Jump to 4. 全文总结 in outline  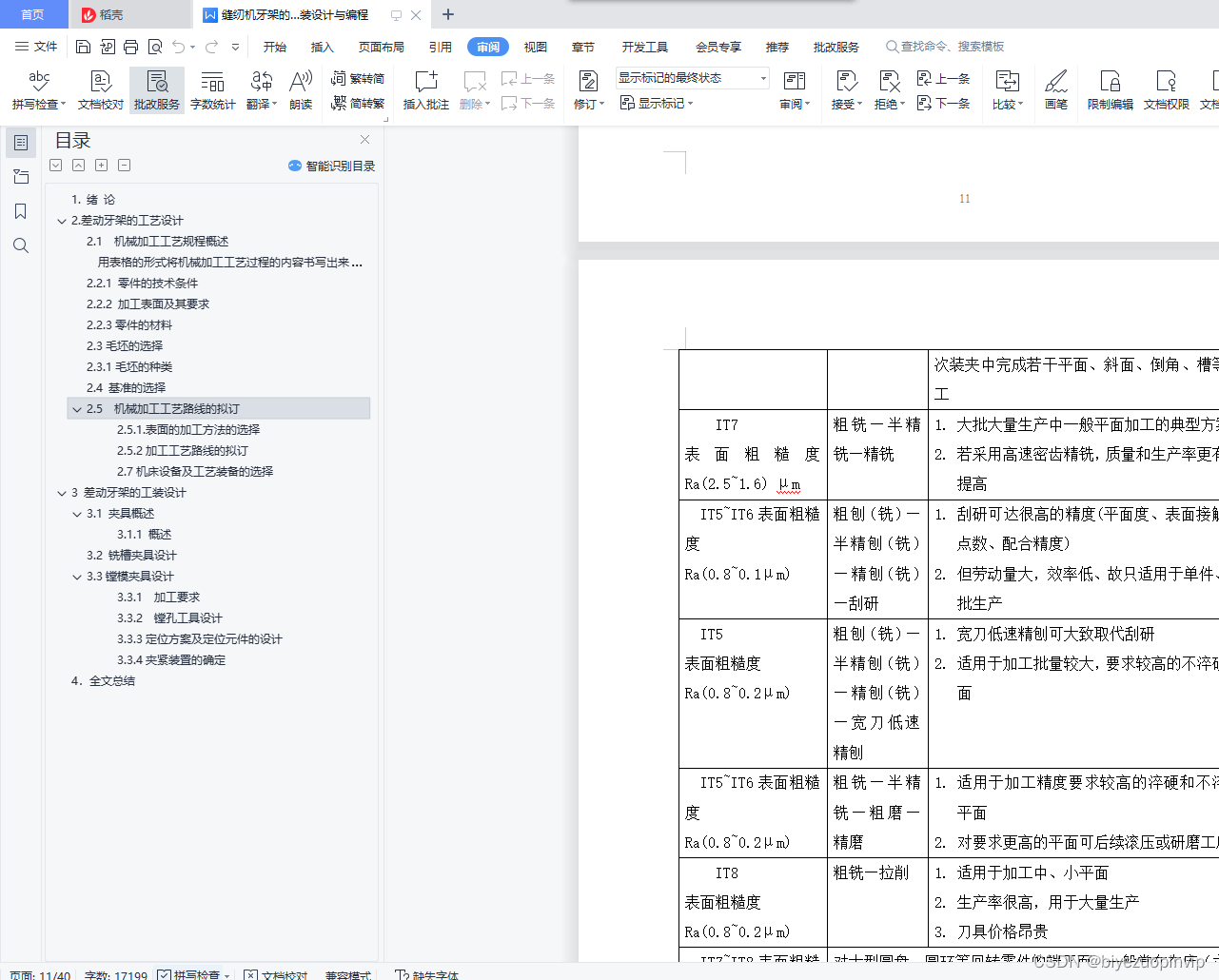[103, 681]
